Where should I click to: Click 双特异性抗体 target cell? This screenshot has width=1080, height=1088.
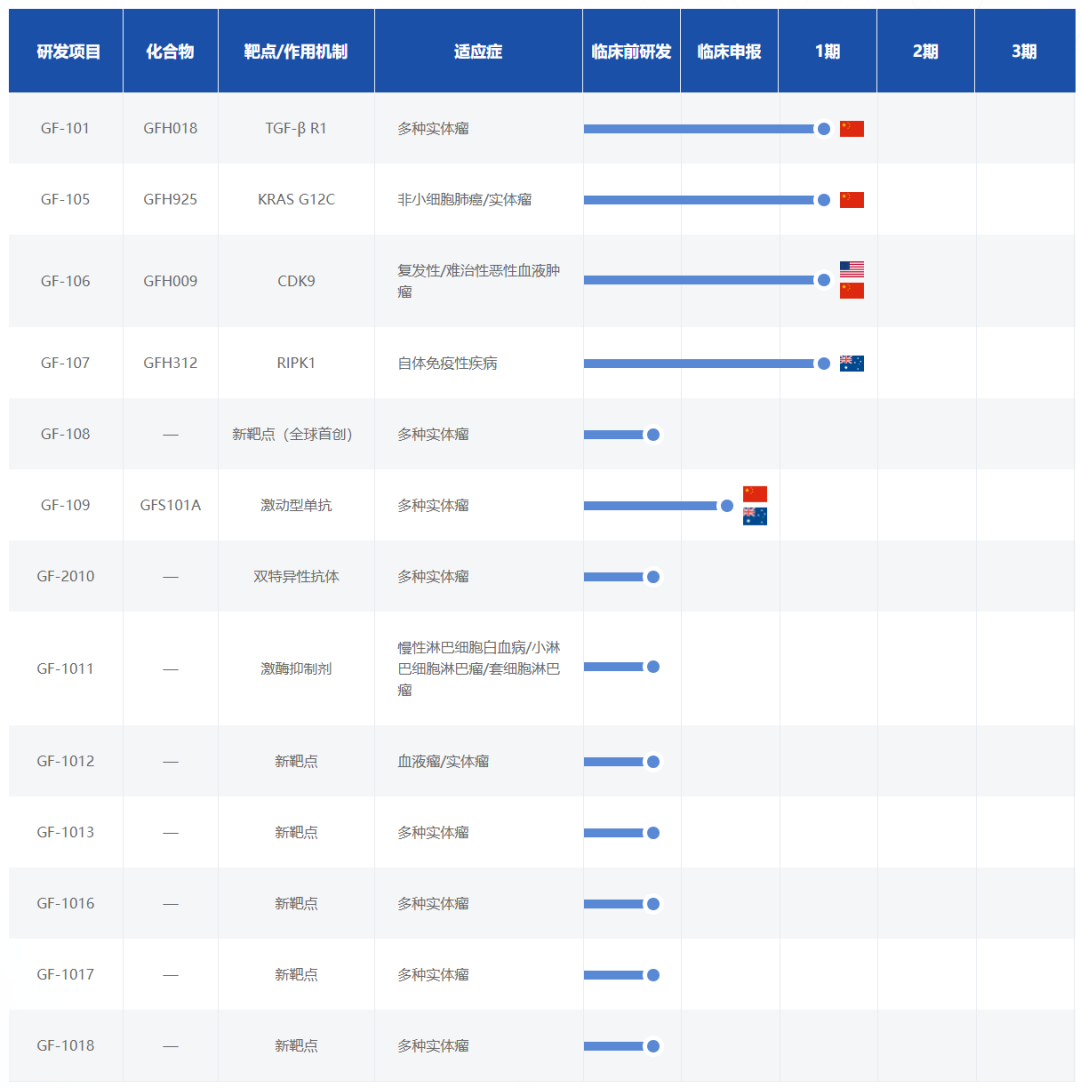(296, 577)
